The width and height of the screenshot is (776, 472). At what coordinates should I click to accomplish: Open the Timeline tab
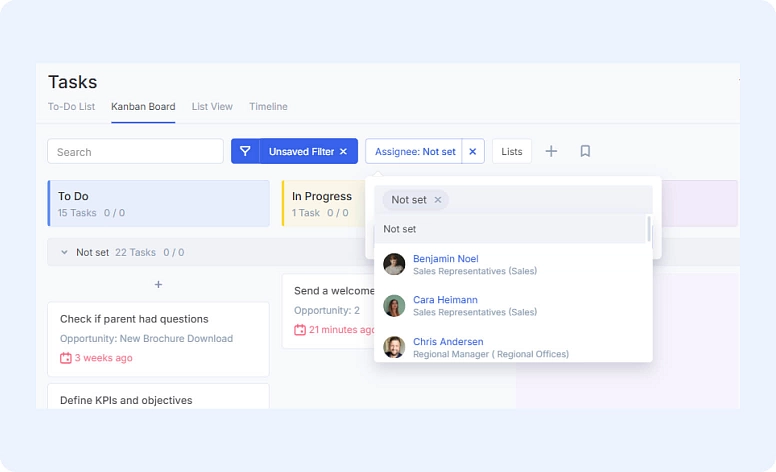pos(268,107)
